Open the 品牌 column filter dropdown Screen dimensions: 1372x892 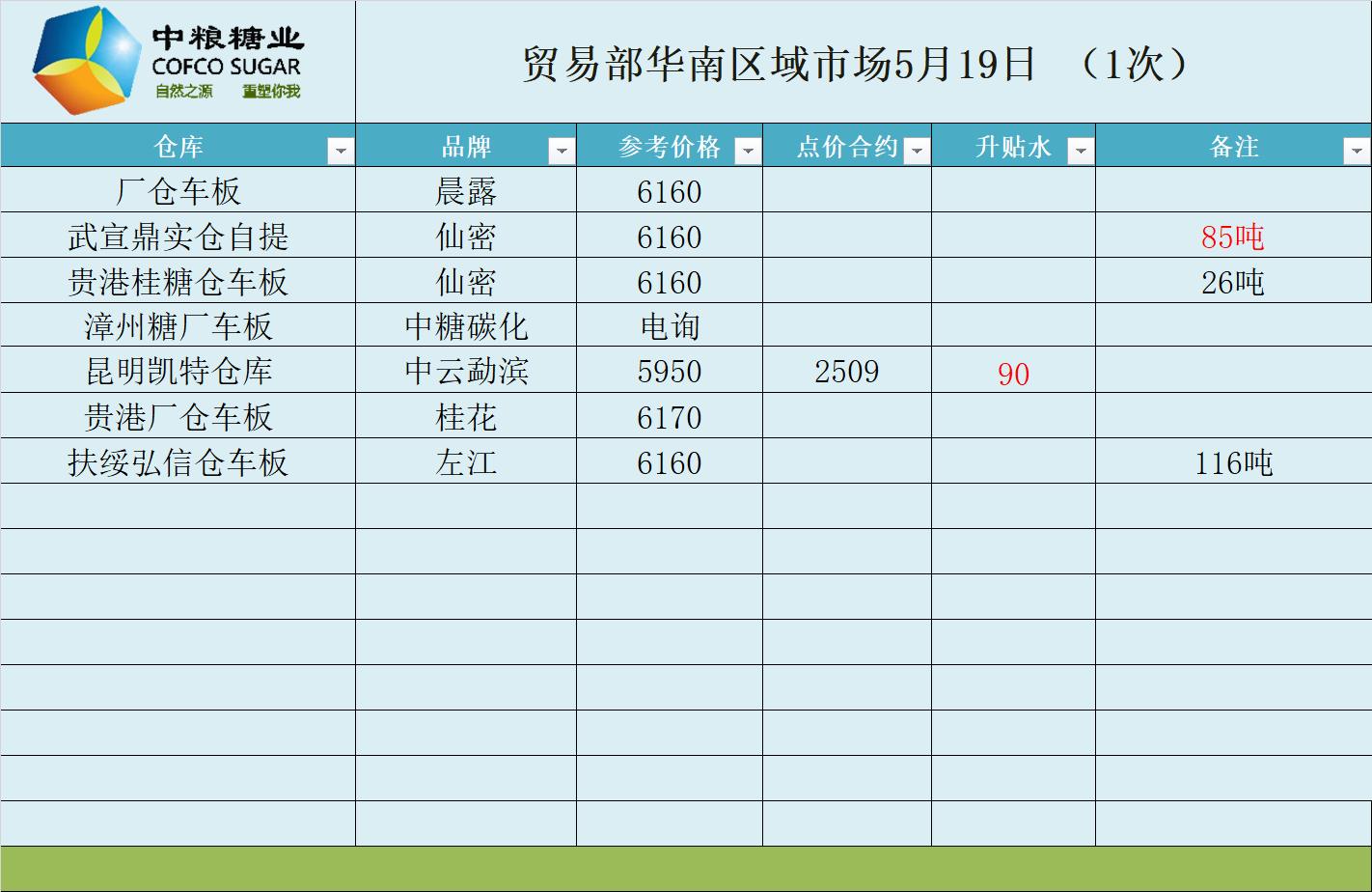click(x=562, y=151)
